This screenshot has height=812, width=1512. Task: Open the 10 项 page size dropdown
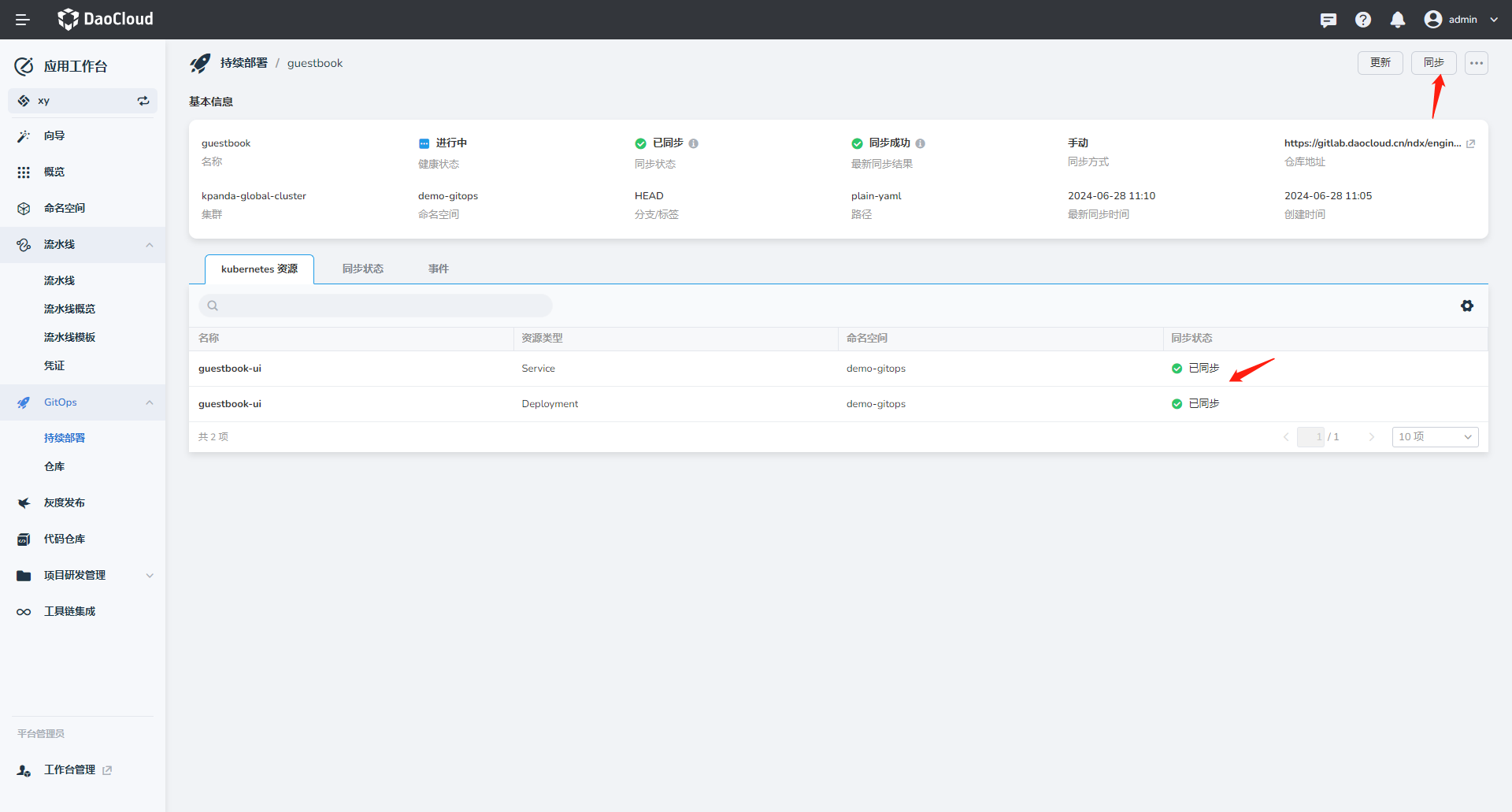[x=1435, y=437]
